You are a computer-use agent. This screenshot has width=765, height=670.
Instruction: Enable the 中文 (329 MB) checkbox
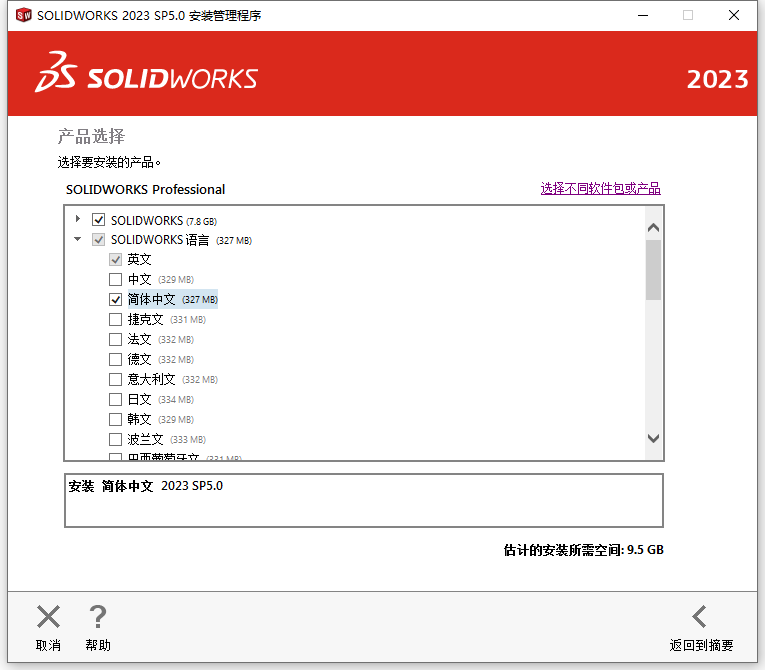[x=116, y=279]
